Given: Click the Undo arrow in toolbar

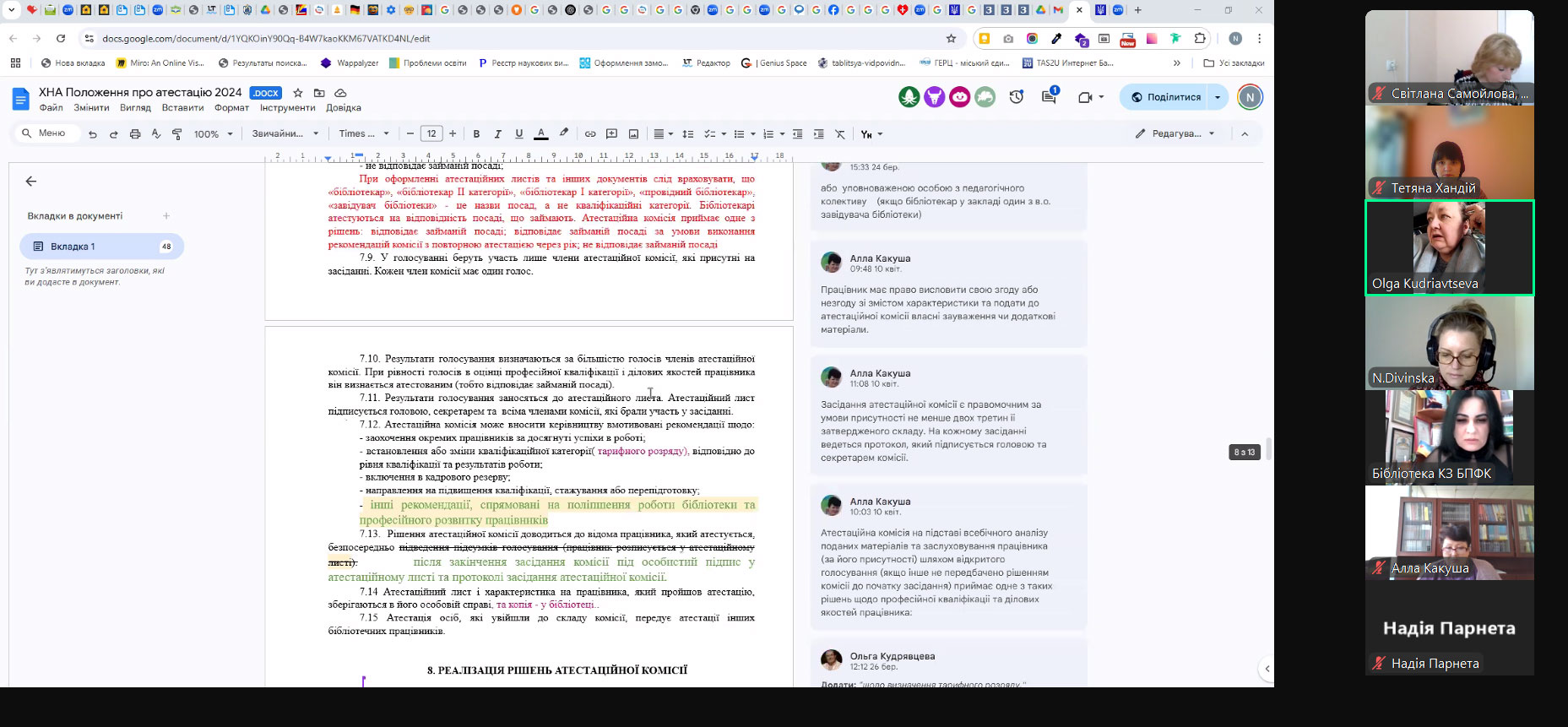Looking at the screenshot, I should click(93, 134).
